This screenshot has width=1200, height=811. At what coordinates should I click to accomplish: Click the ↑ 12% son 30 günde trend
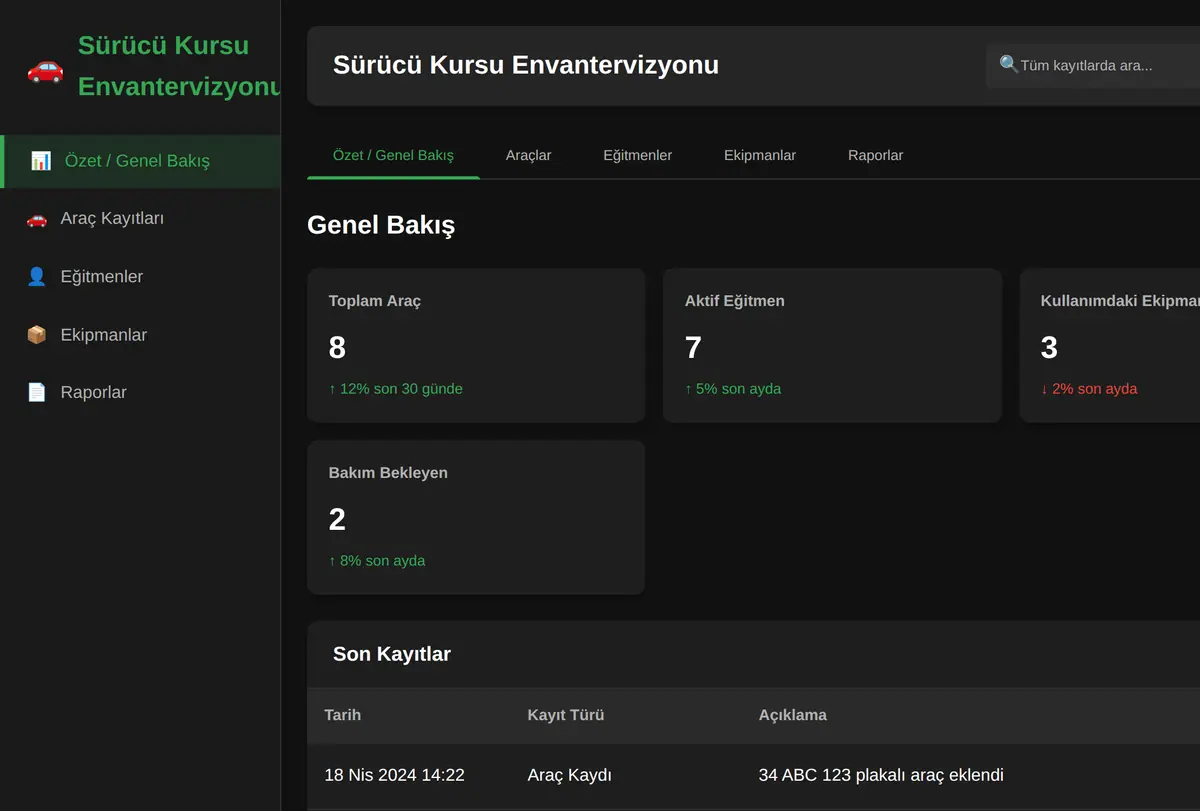pyautogui.click(x=396, y=389)
